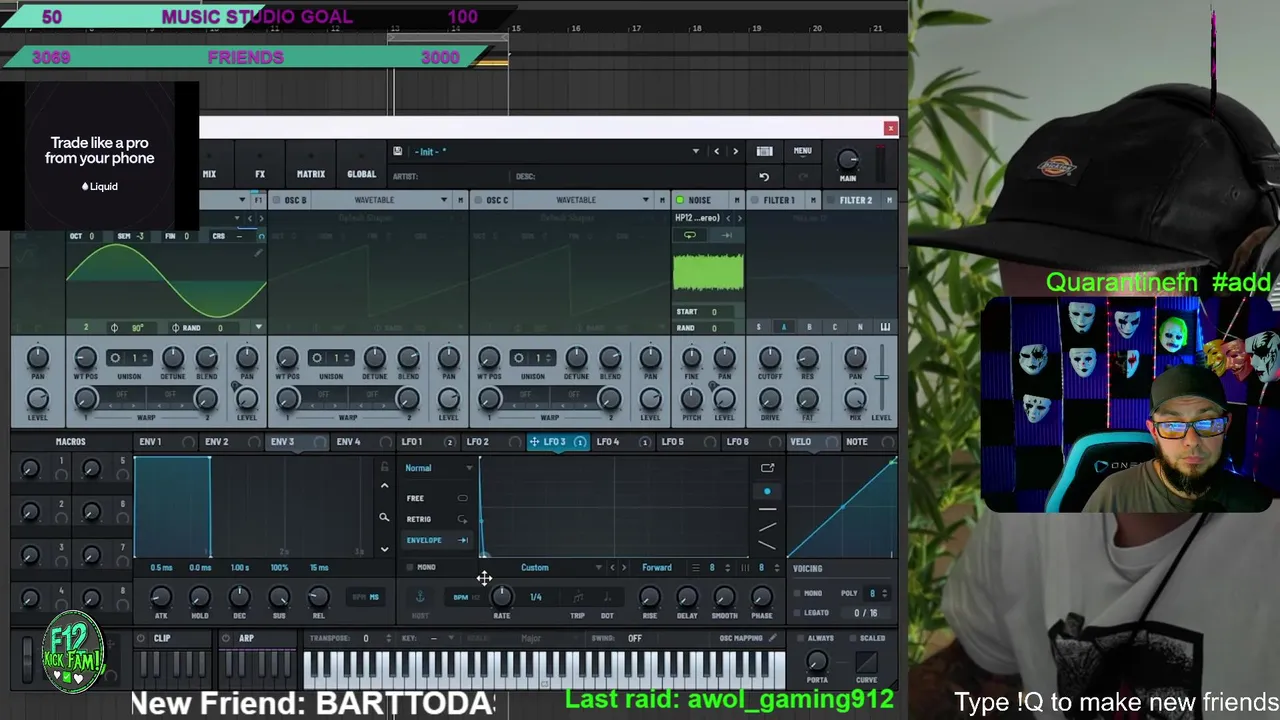Select the LFO ramp up shape
This screenshot has width=1280, height=720.
tap(767, 527)
